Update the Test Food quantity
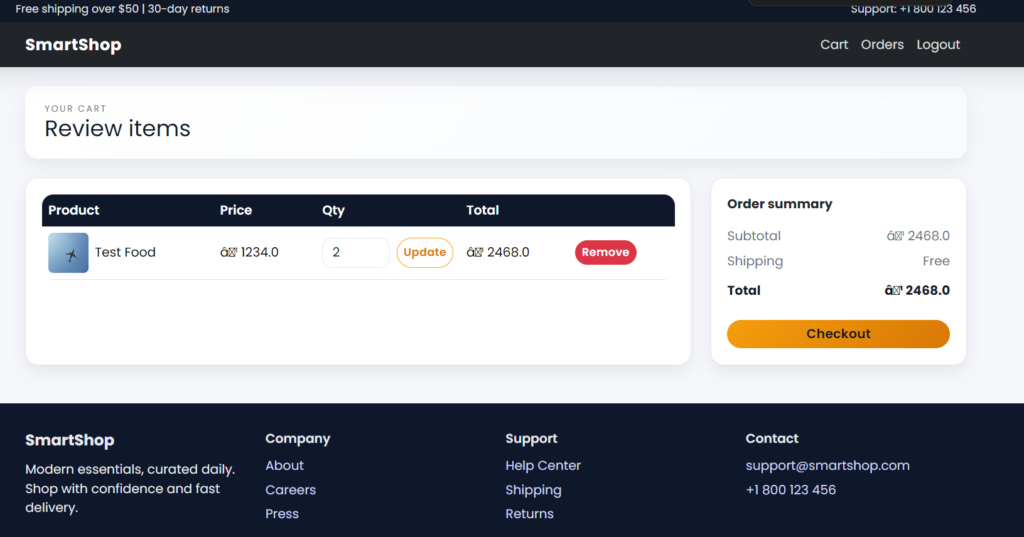The width and height of the screenshot is (1024, 537). pyautogui.click(x=424, y=252)
